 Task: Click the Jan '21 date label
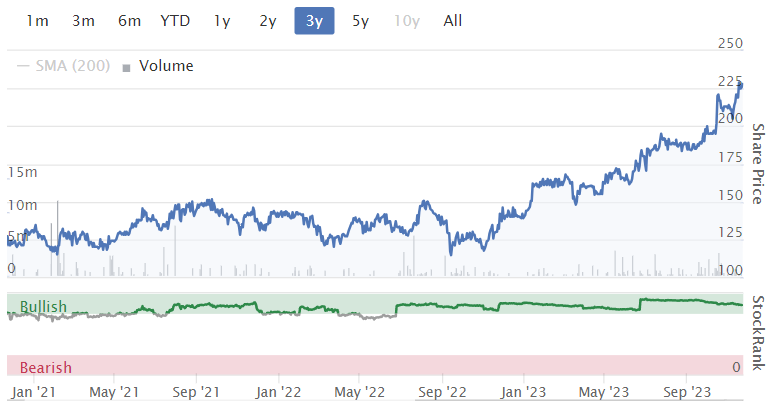click(33, 392)
